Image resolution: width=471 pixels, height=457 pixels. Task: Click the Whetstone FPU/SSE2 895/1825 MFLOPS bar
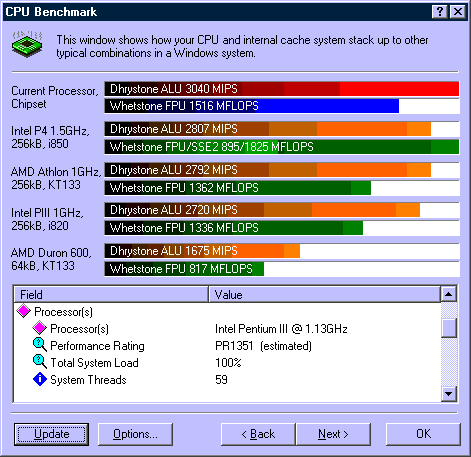[282, 147]
